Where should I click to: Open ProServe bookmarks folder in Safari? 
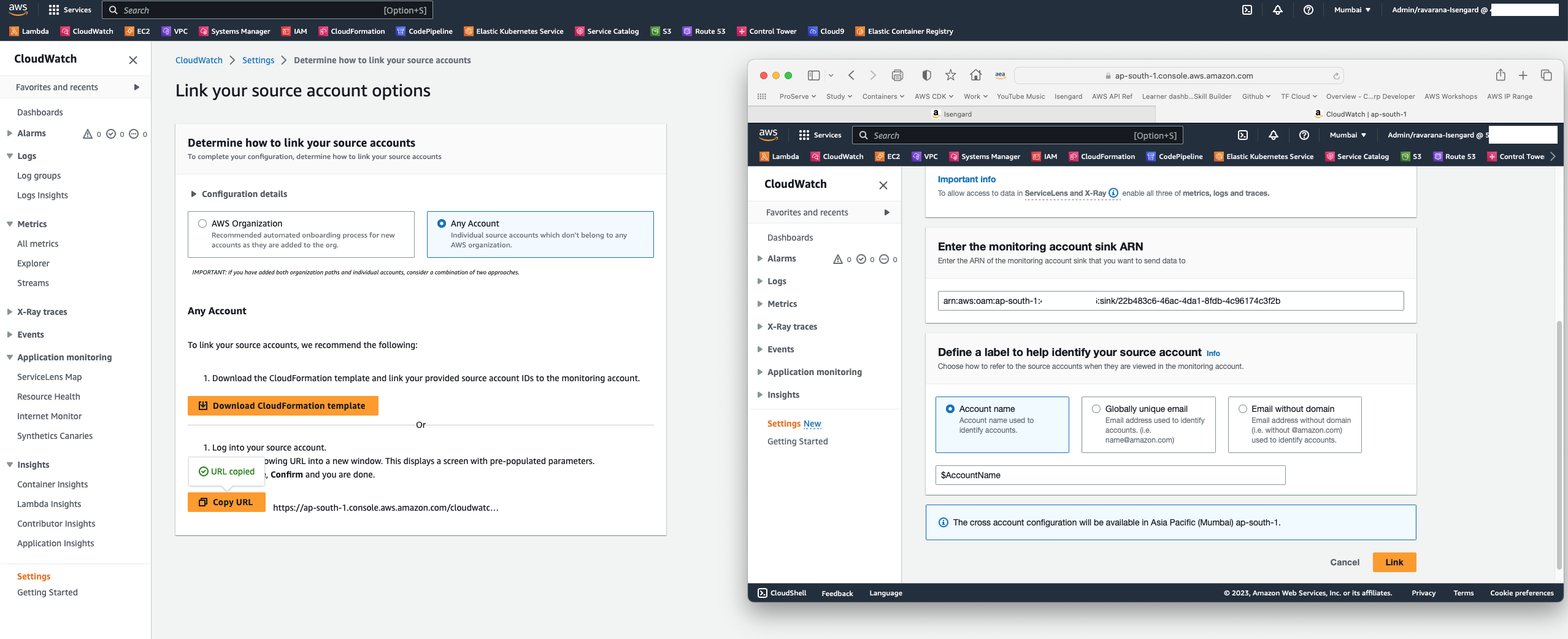point(797,96)
